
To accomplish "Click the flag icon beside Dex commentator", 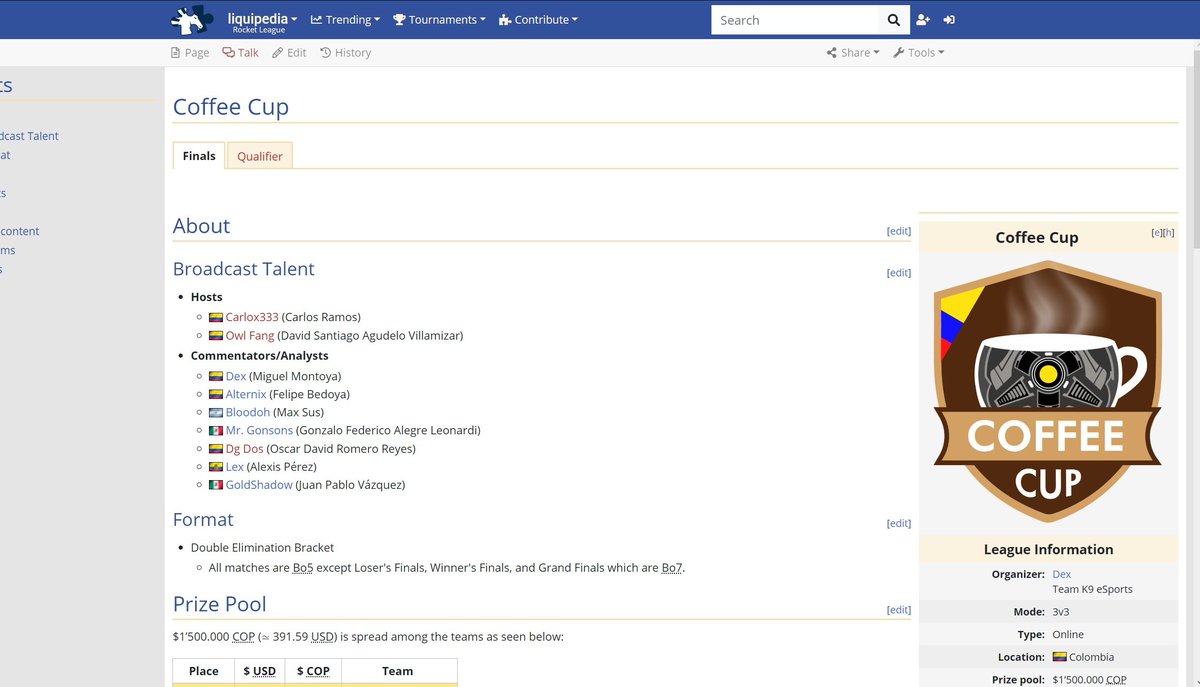I will pyautogui.click(x=215, y=377).
